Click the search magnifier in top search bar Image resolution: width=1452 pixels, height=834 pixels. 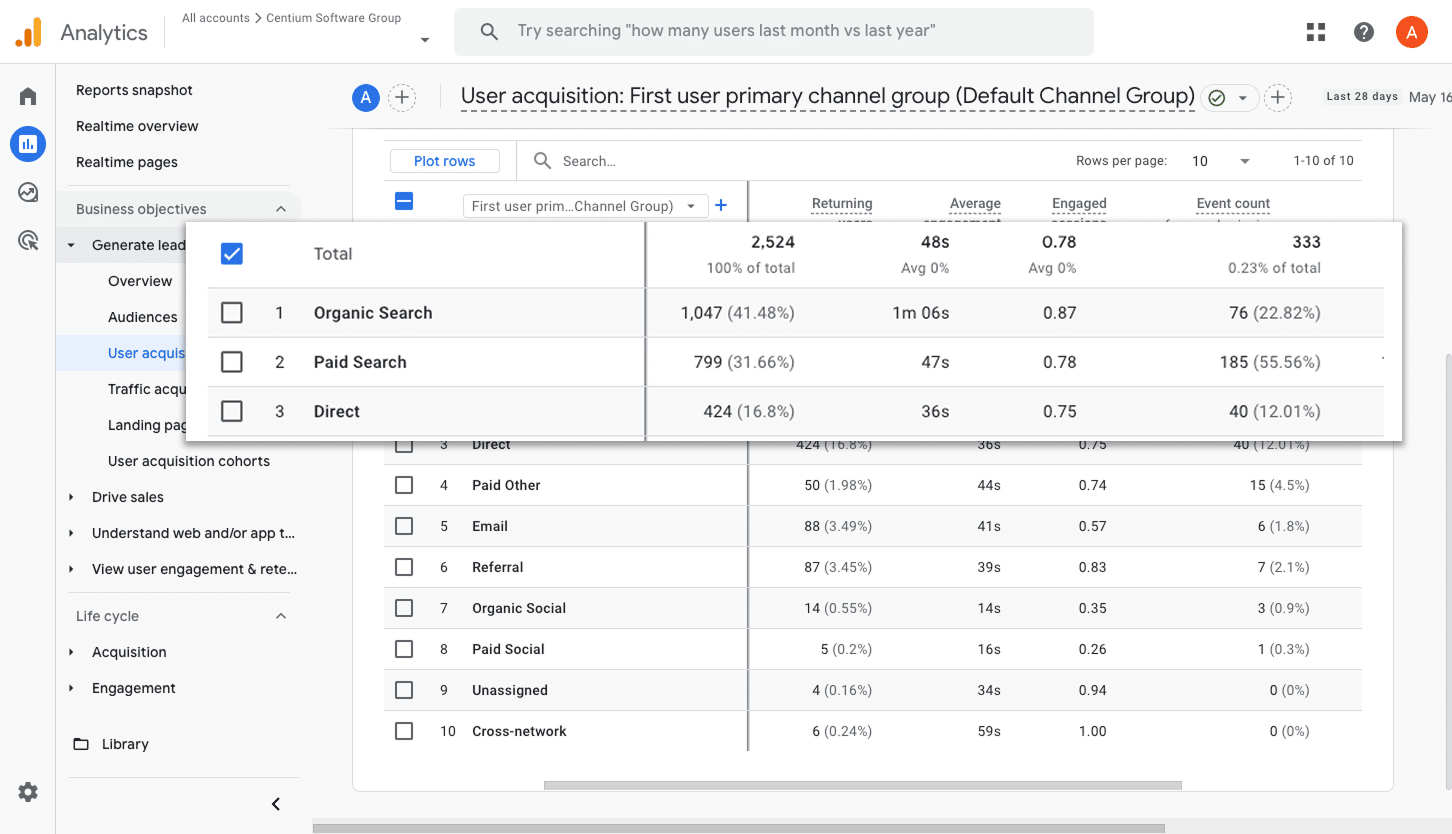(x=489, y=31)
